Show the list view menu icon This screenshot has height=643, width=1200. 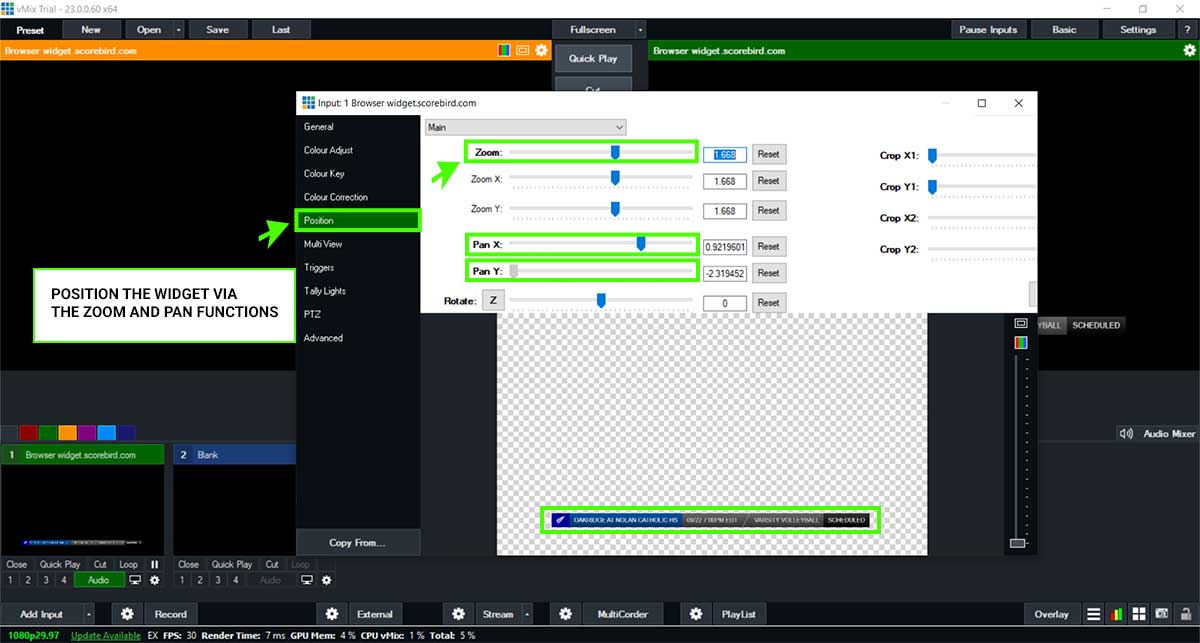click(1094, 614)
